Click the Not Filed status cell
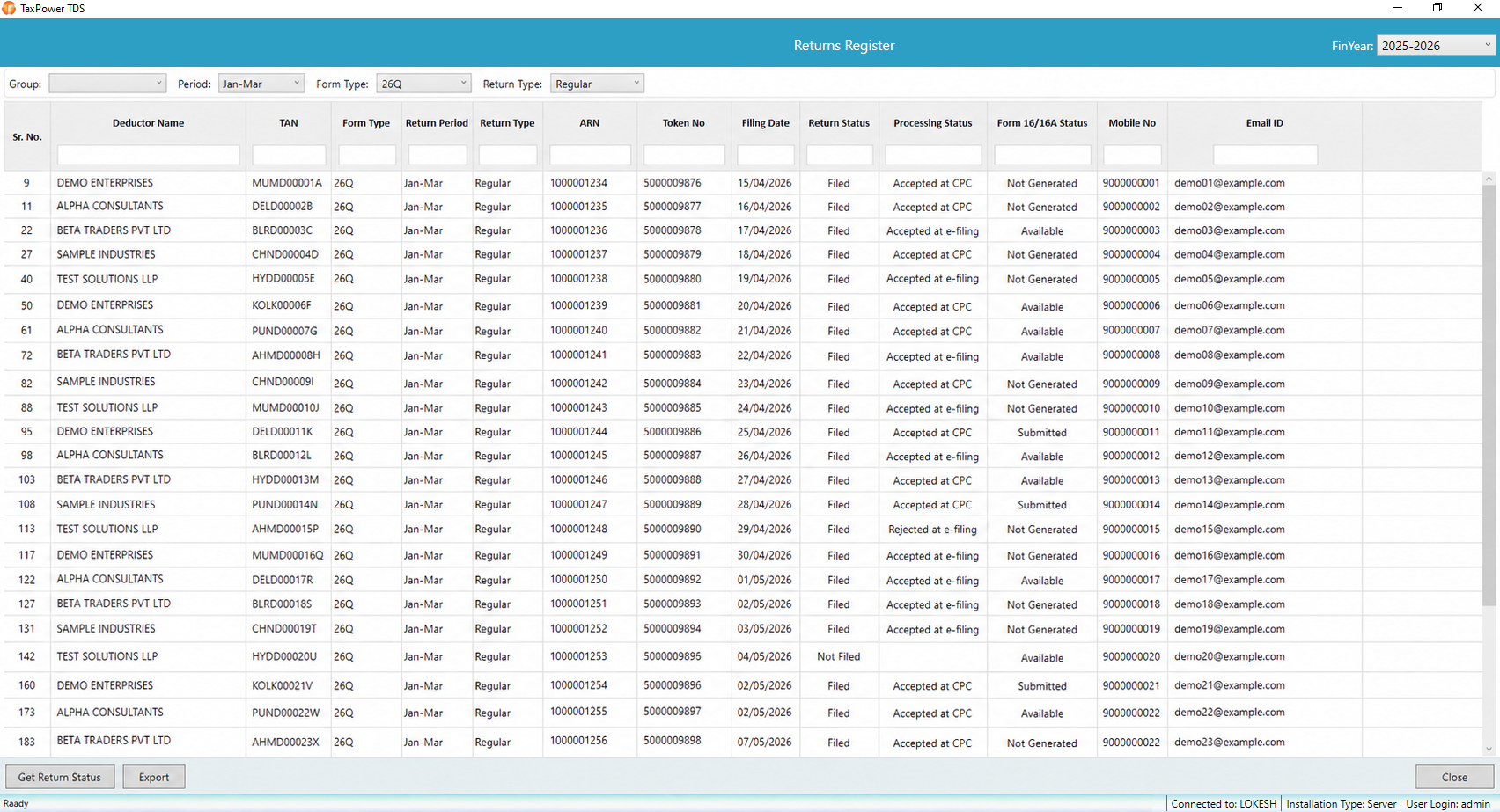The image size is (1500, 812). 839,656
